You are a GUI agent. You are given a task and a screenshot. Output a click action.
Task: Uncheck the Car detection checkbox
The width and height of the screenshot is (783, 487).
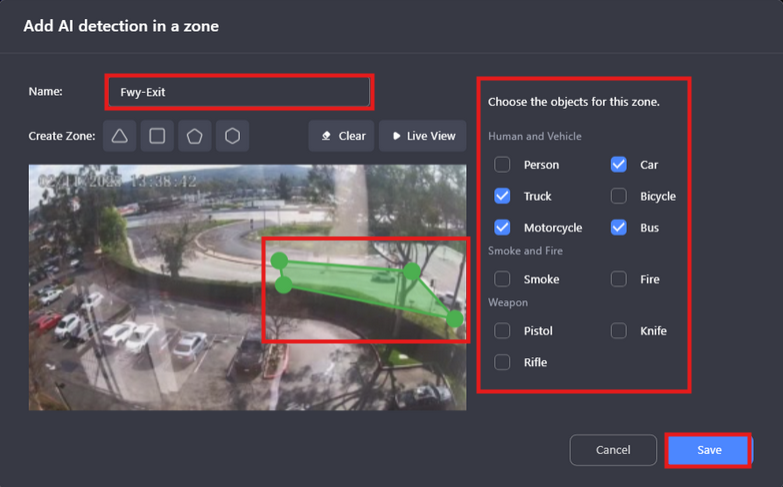pyautogui.click(x=618, y=164)
